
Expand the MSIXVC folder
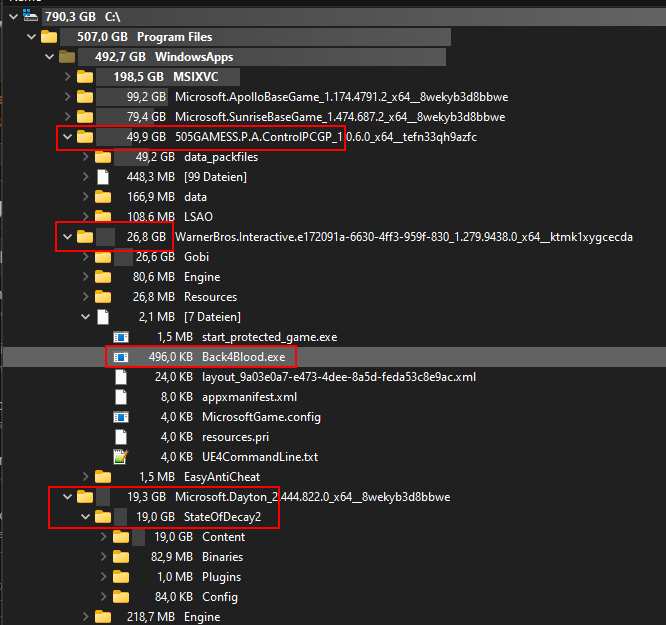(x=68, y=76)
